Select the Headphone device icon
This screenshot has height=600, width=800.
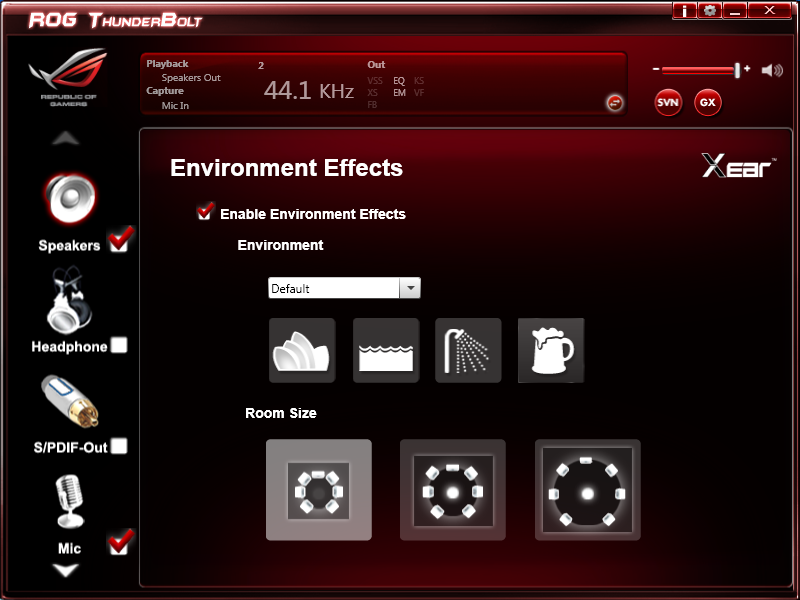(x=69, y=300)
